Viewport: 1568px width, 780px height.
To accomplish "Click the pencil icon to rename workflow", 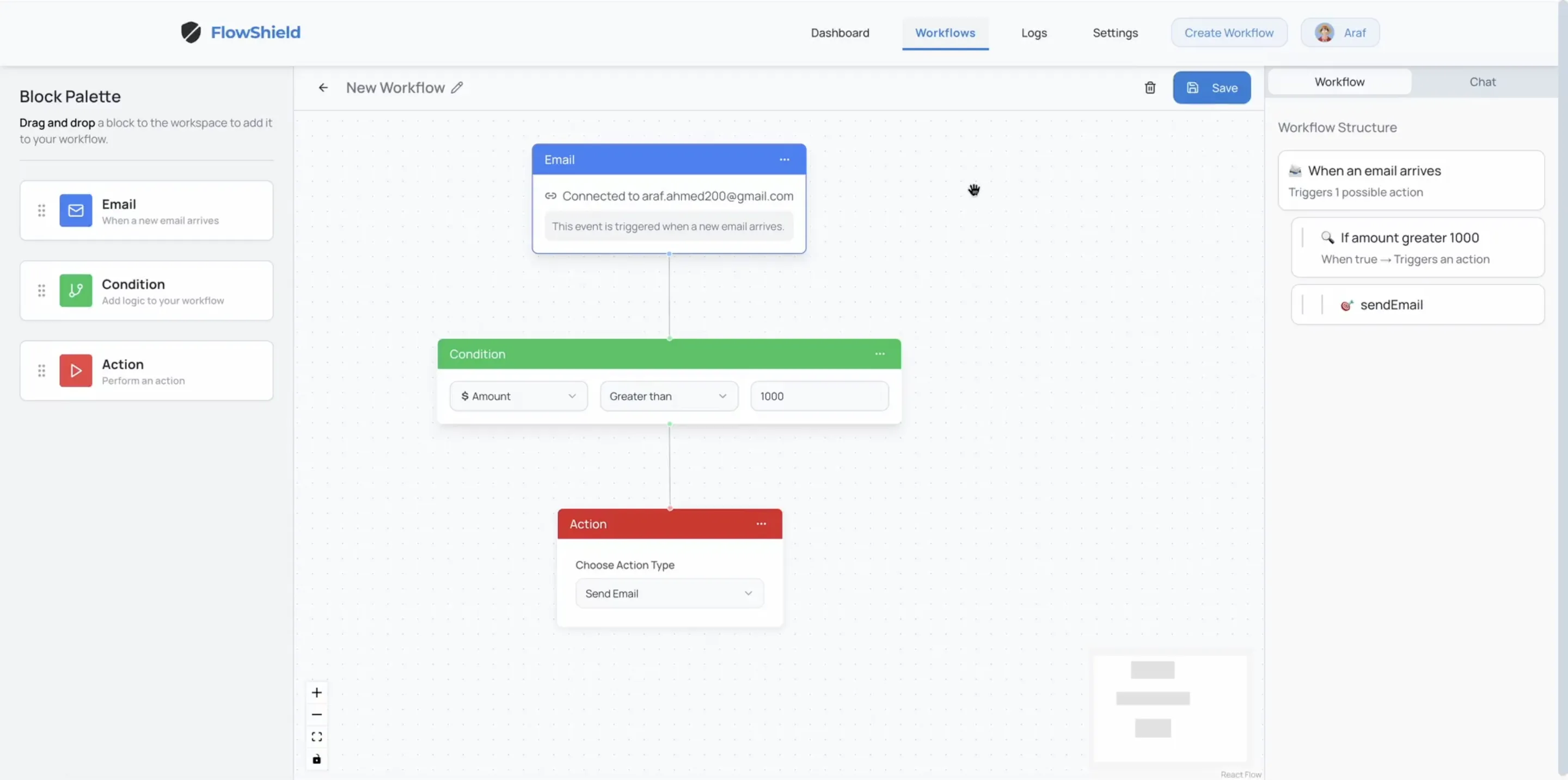I will (x=457, y=88).
